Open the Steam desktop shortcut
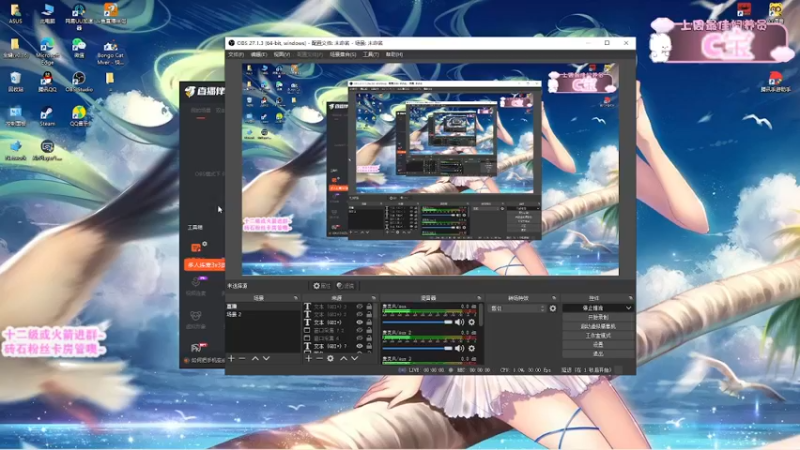This screenshot has height=450, width=800. tap(47, 116)
